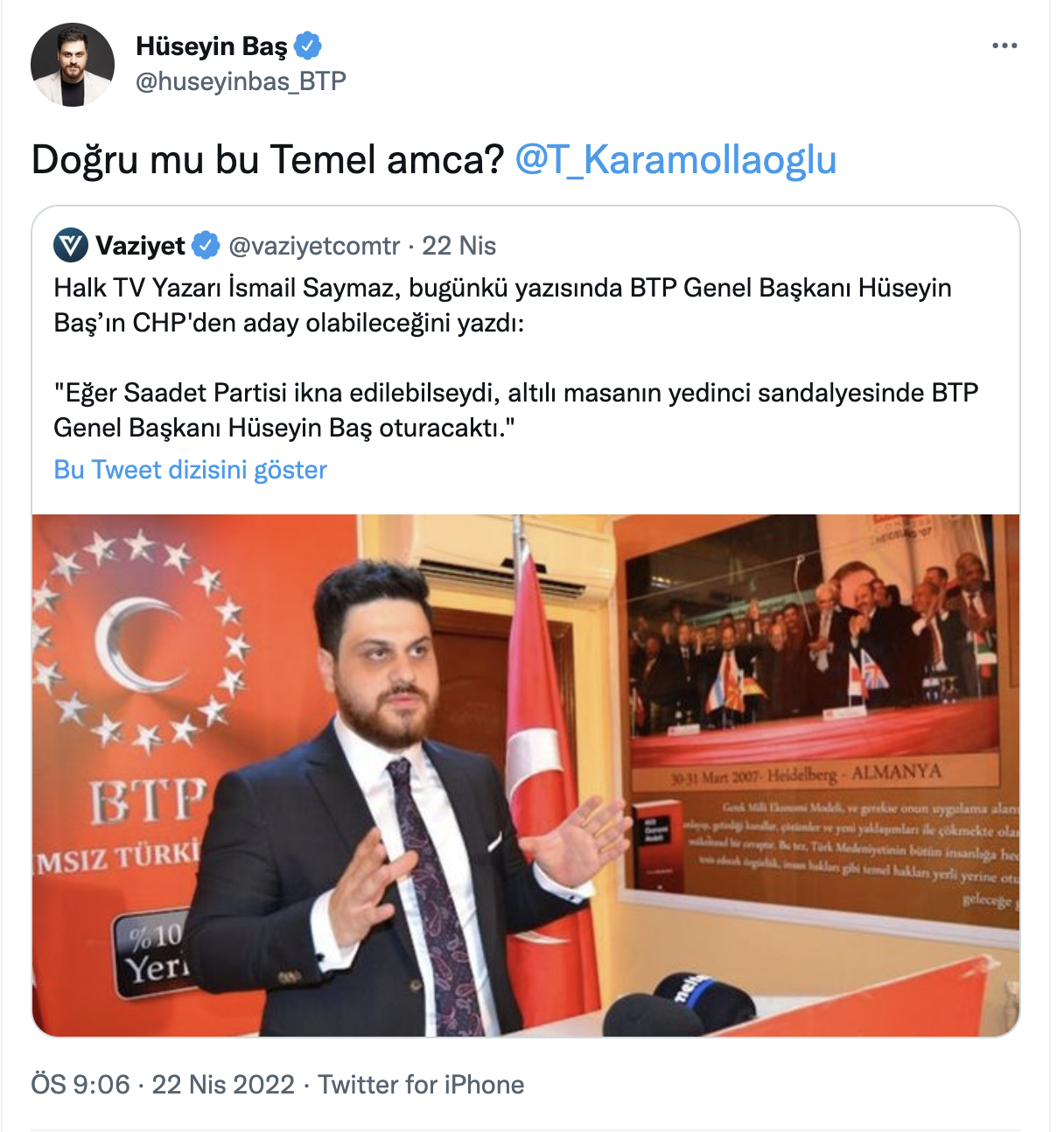Click the '22 Nis' quoted tweet date
This screenshot has height=1132, width=1064.
click(459, 246)
